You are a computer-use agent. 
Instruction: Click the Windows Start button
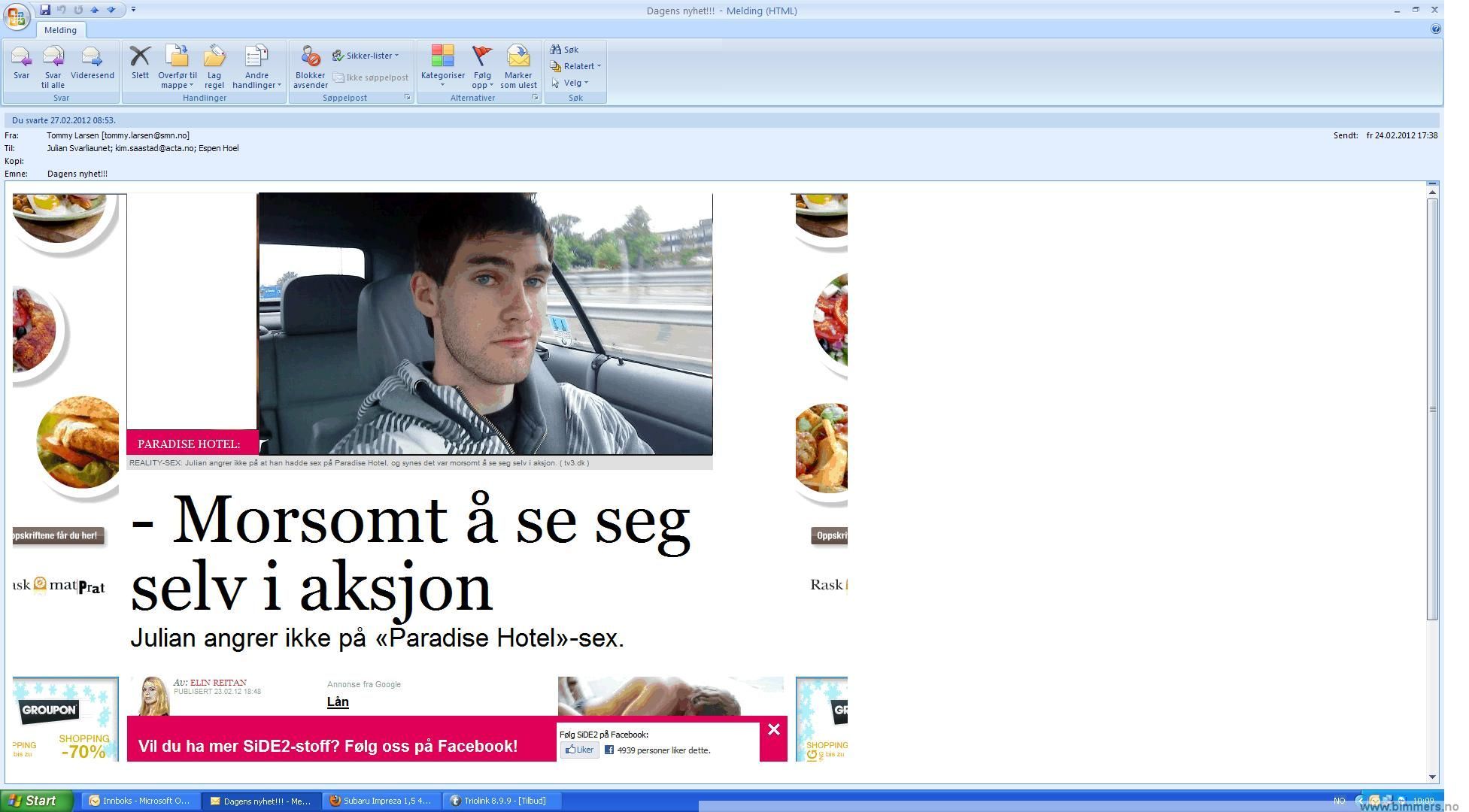tap(37, 801)
